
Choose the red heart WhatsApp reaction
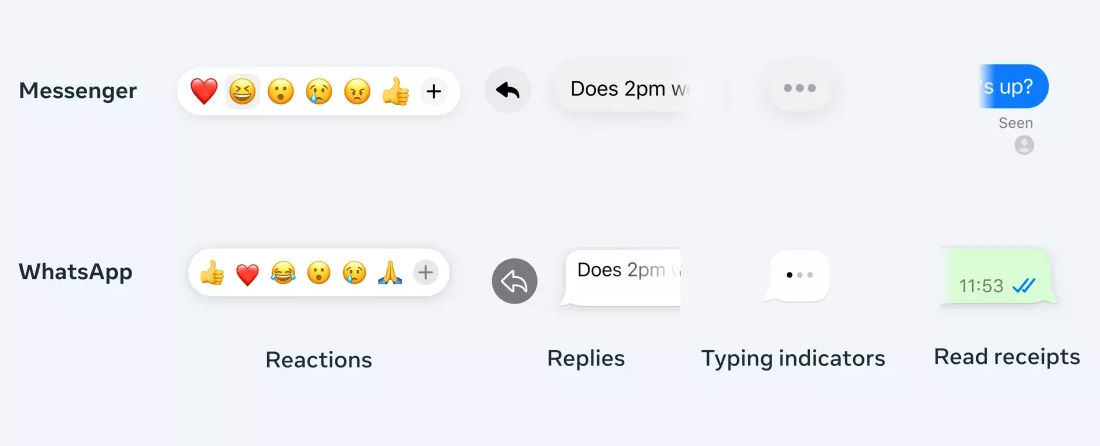pos(247,274)
